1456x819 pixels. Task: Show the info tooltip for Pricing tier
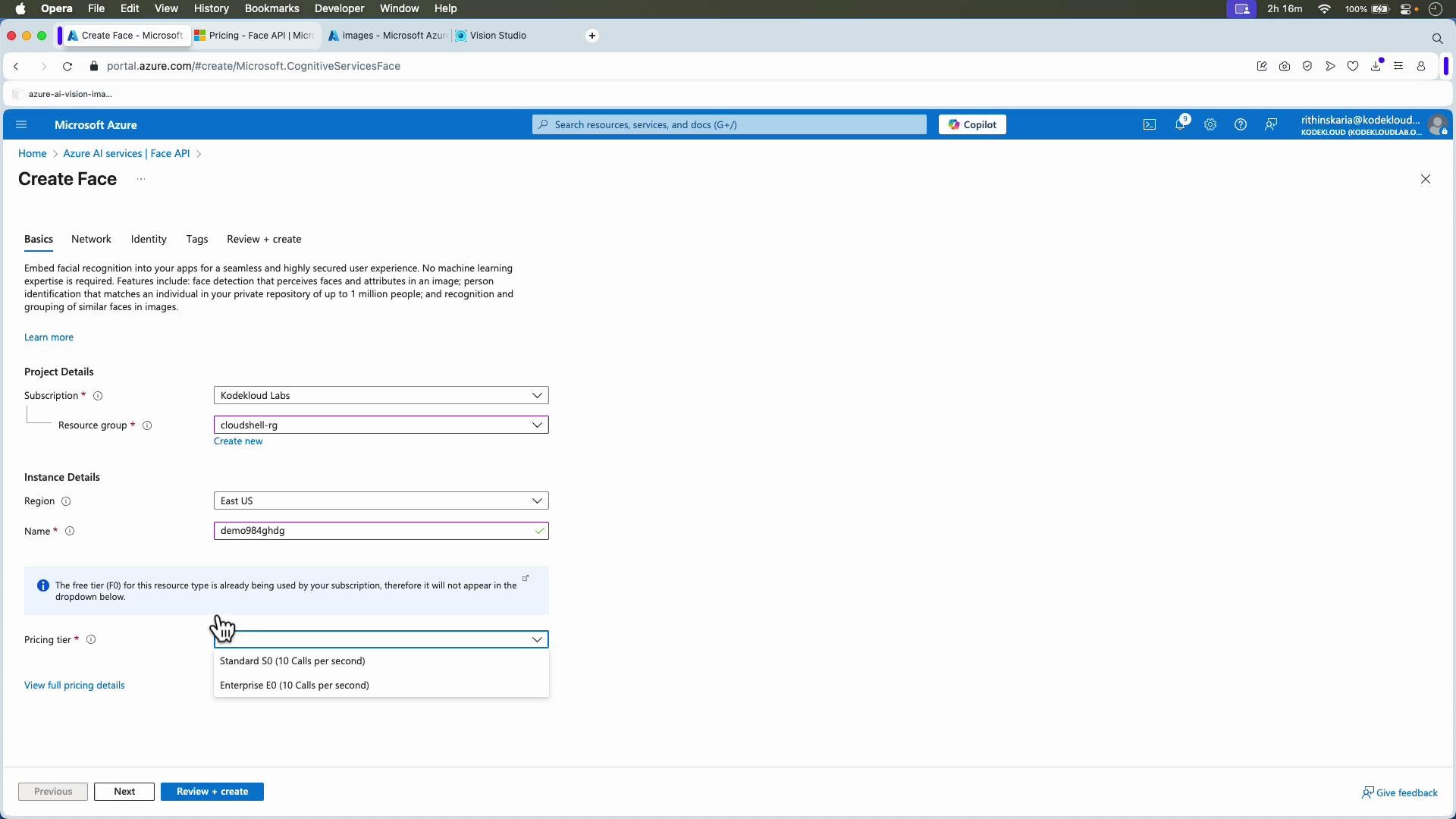91,640
